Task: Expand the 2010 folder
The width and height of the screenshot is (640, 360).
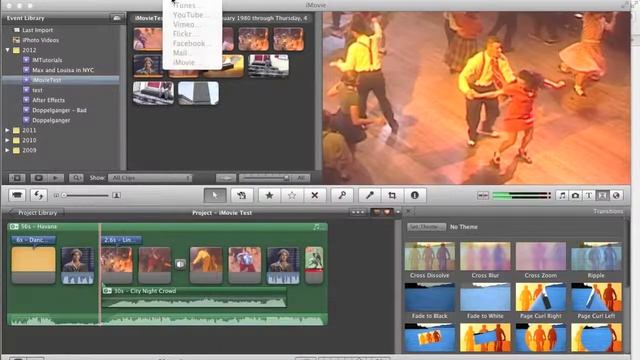Action: (7, 140)
